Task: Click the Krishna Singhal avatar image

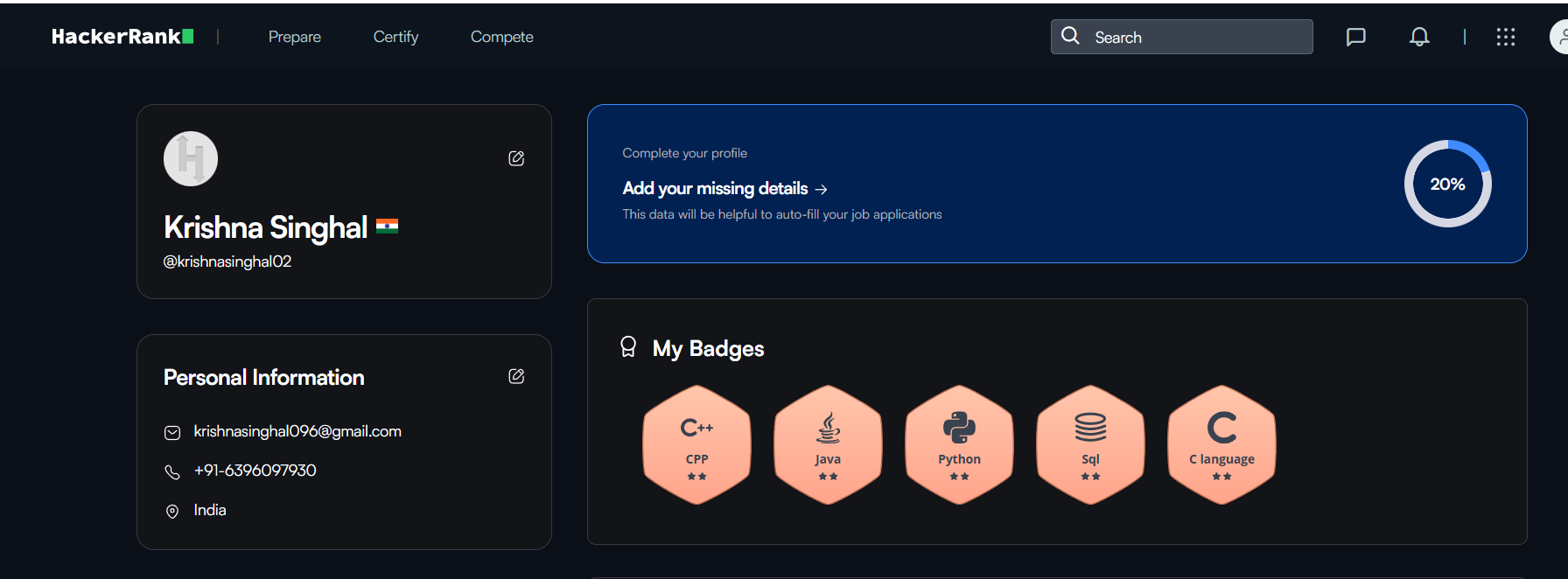Action: click(190, 158)
